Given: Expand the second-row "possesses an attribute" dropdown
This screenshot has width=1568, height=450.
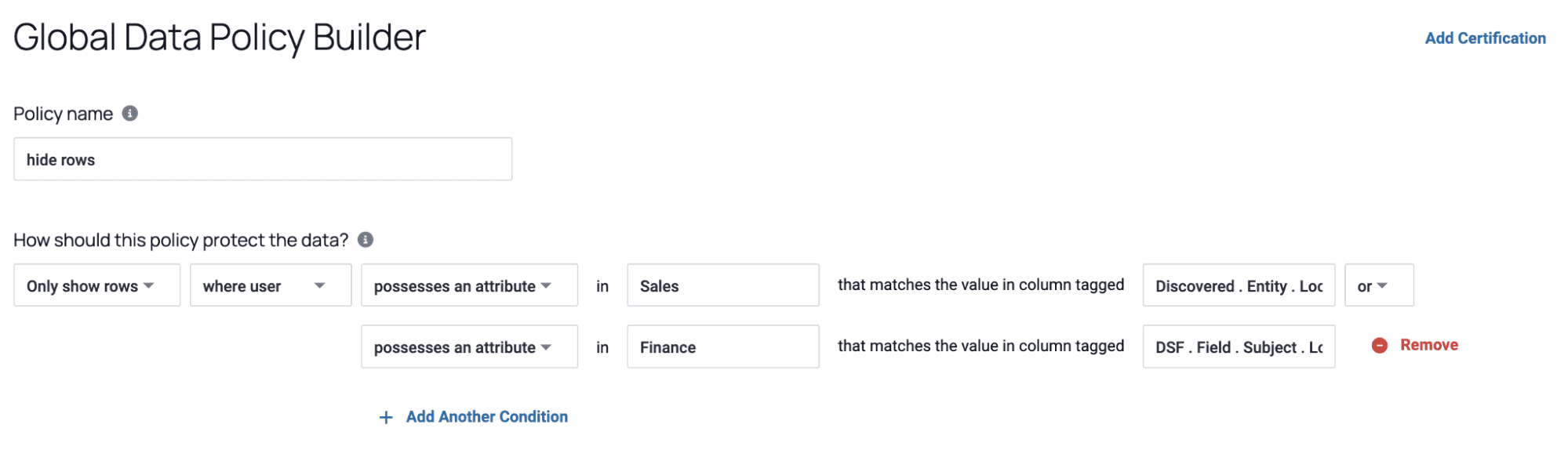Looking at the screenshot, I should (468, 347).
